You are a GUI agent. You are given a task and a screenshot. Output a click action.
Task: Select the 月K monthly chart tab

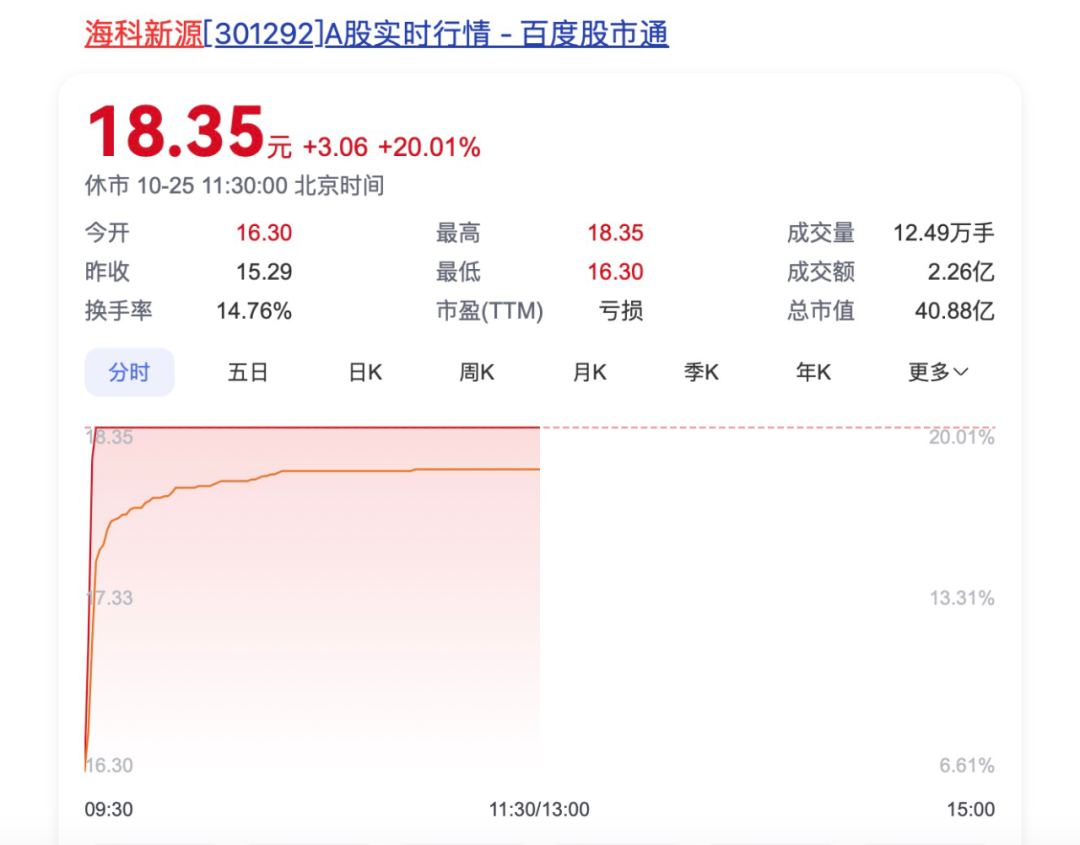point(589,371)
